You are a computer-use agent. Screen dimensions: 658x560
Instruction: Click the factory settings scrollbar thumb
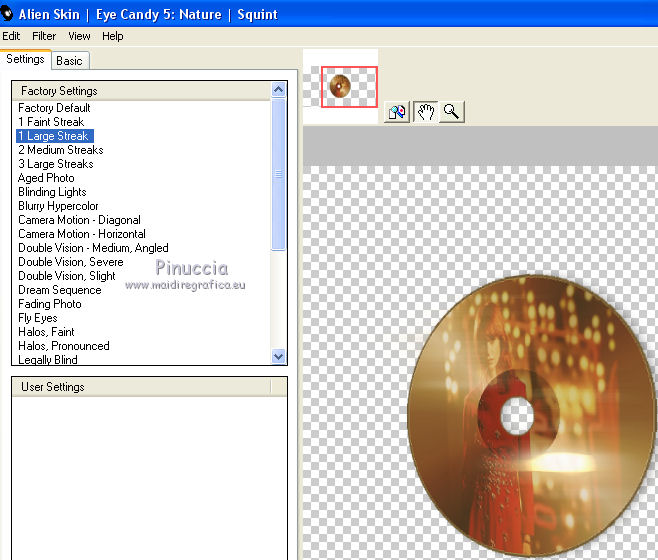pos(279,174)
